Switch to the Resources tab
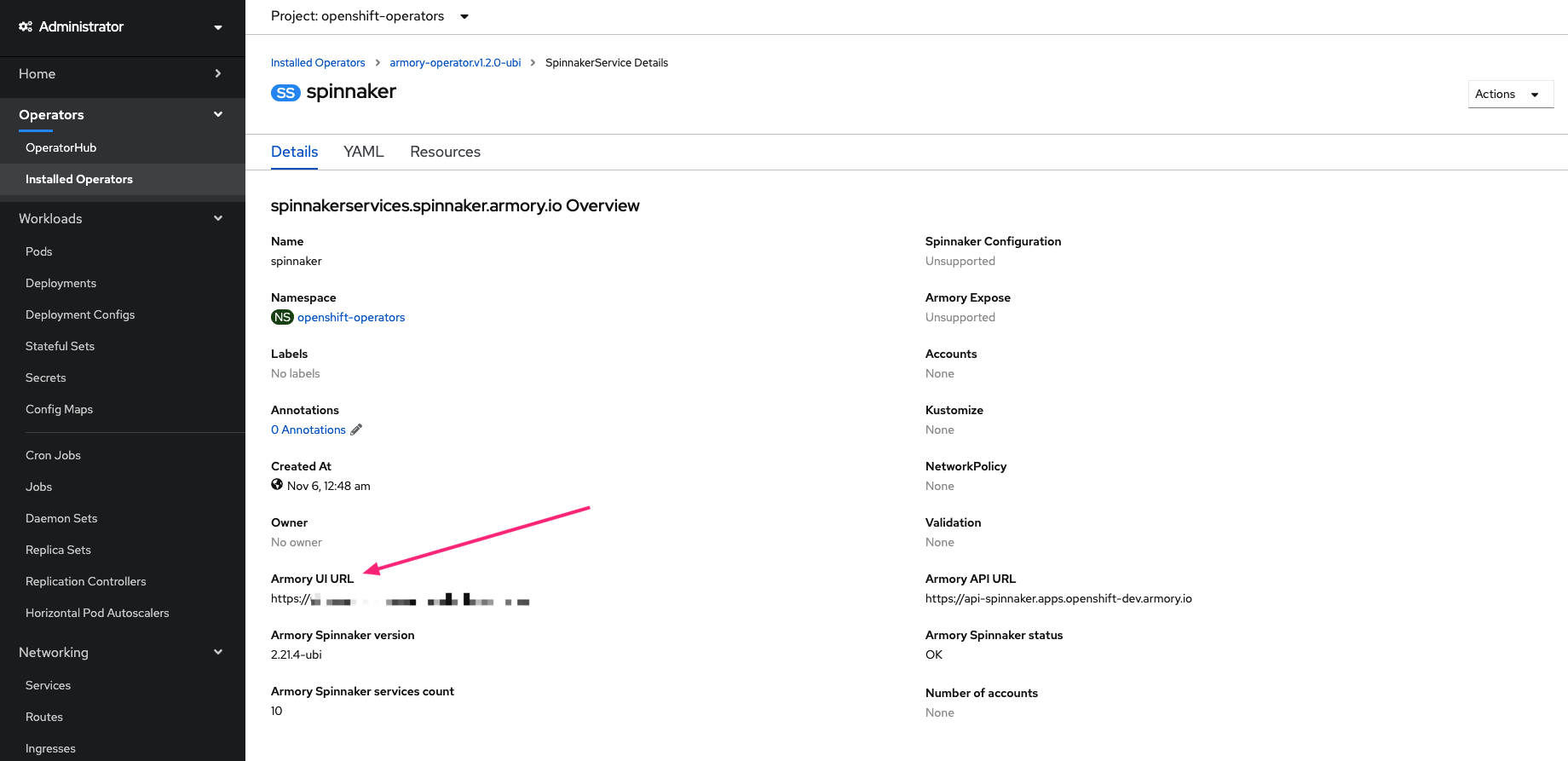 pyautogui.click(x=445, y=152)
